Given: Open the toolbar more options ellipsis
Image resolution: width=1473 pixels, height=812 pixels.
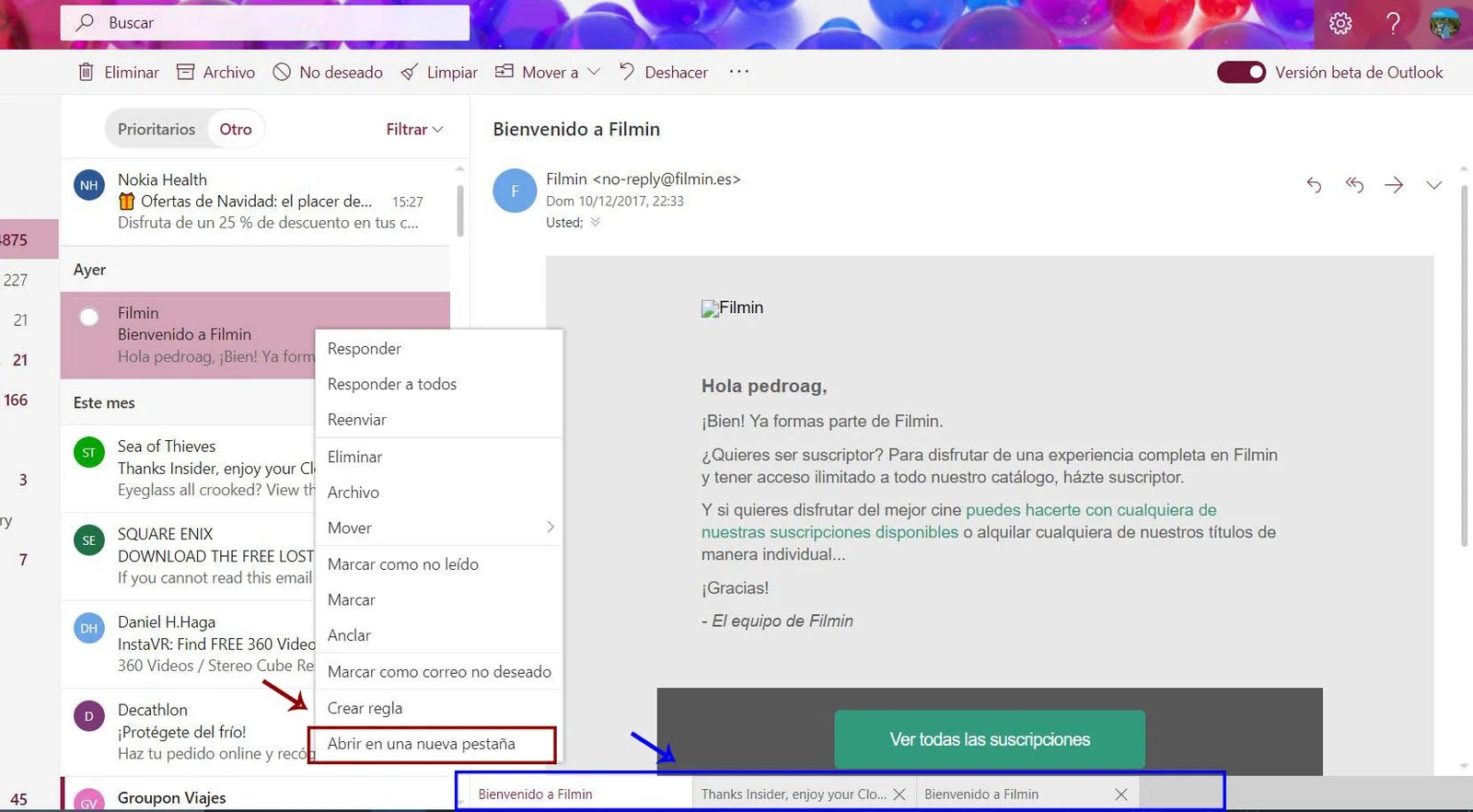Looking at the screenshot, I should pos(739,72).
